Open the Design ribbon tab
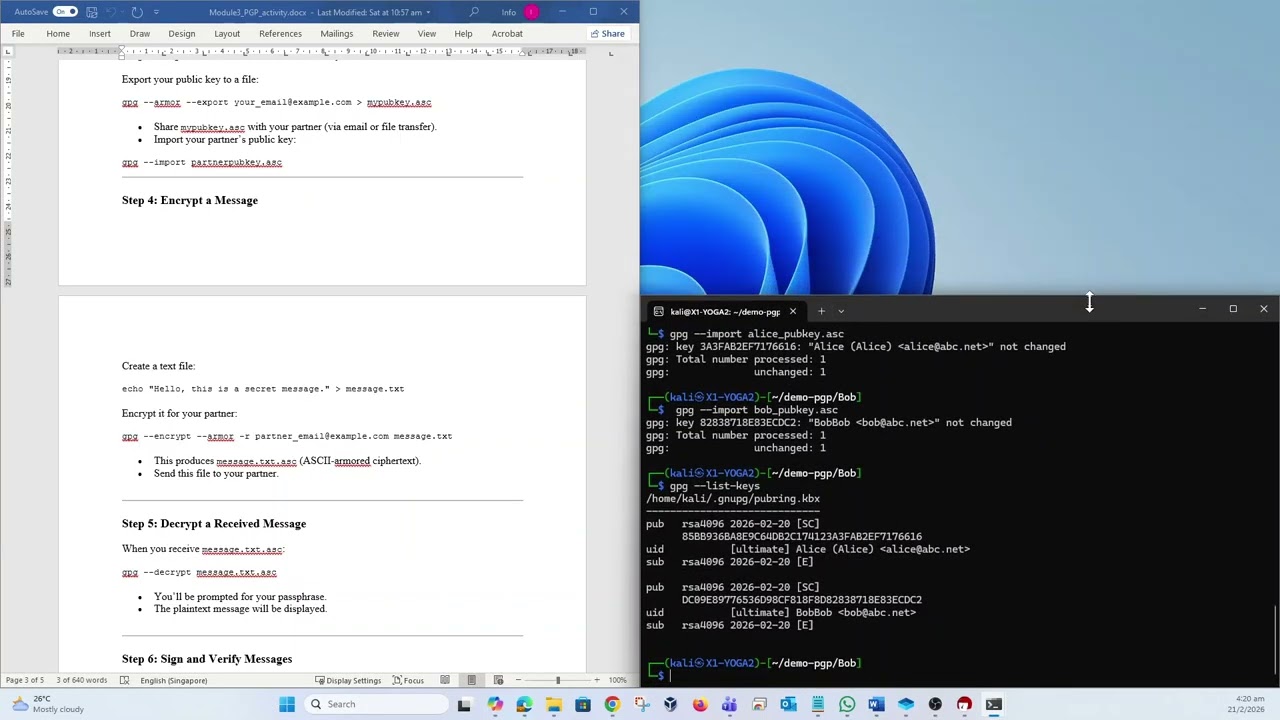This screenshot has height=720, width=1280. (182, 34)
